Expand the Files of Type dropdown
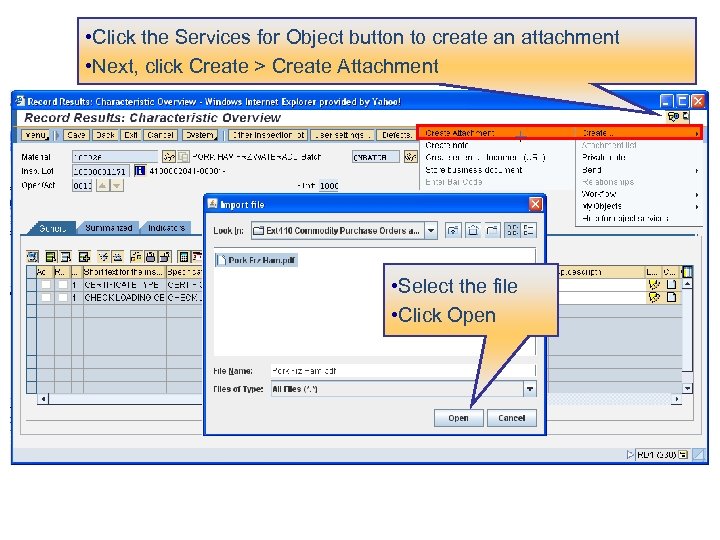This screenshot has width=720, height=540. click(529, 389)
